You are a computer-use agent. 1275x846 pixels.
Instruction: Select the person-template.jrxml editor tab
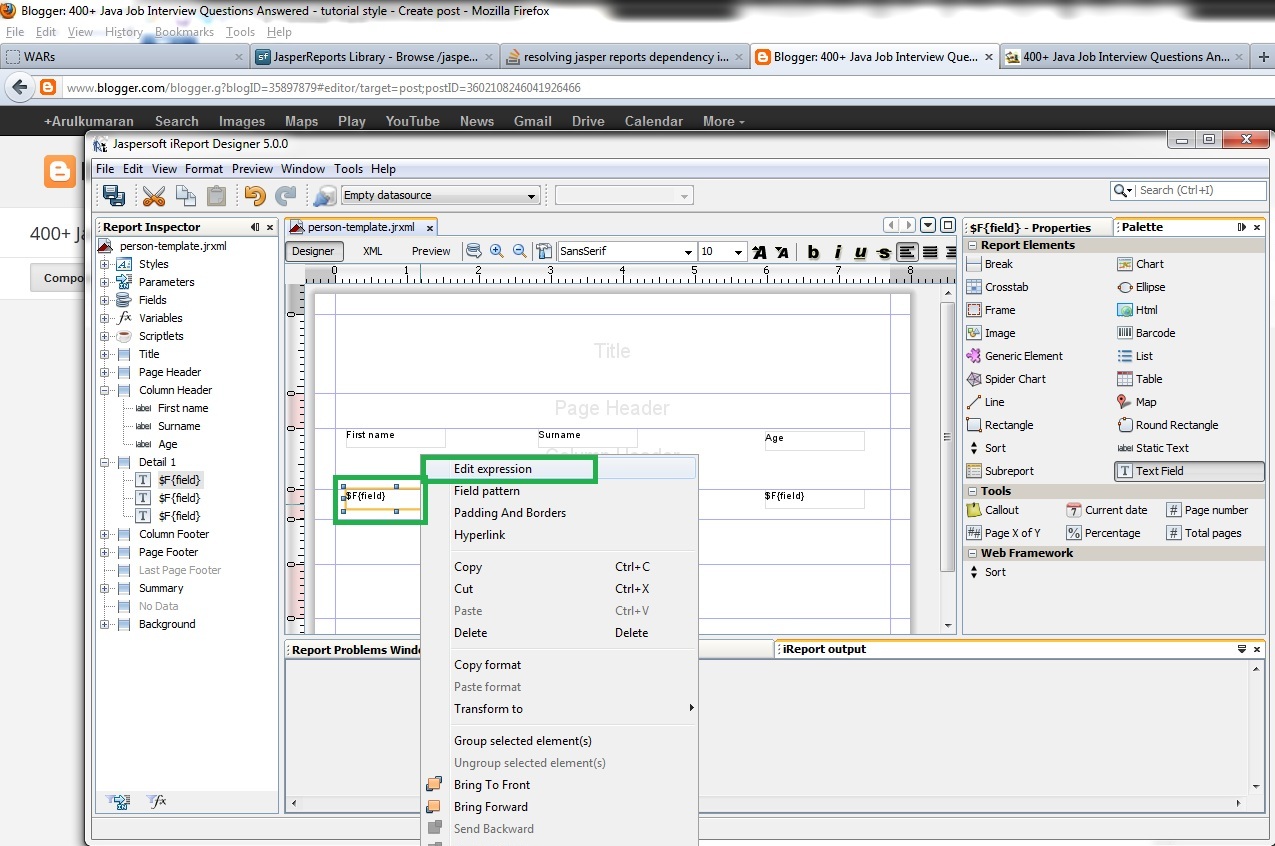(x=361, y=227)
